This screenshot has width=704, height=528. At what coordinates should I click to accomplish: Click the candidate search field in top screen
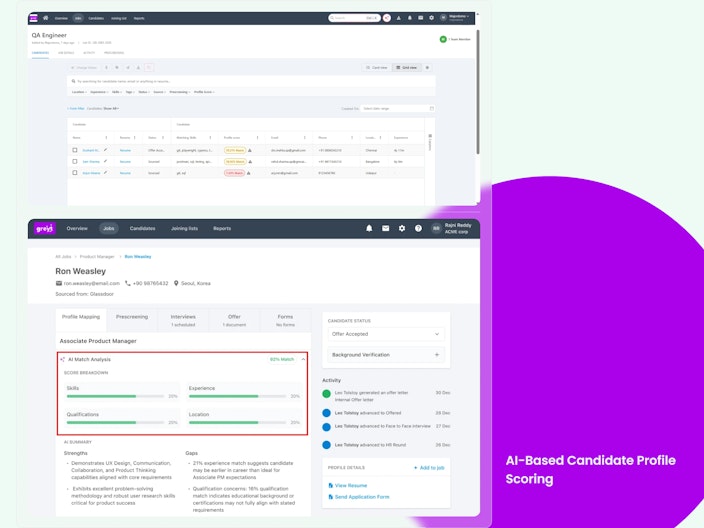coord(251,81)
